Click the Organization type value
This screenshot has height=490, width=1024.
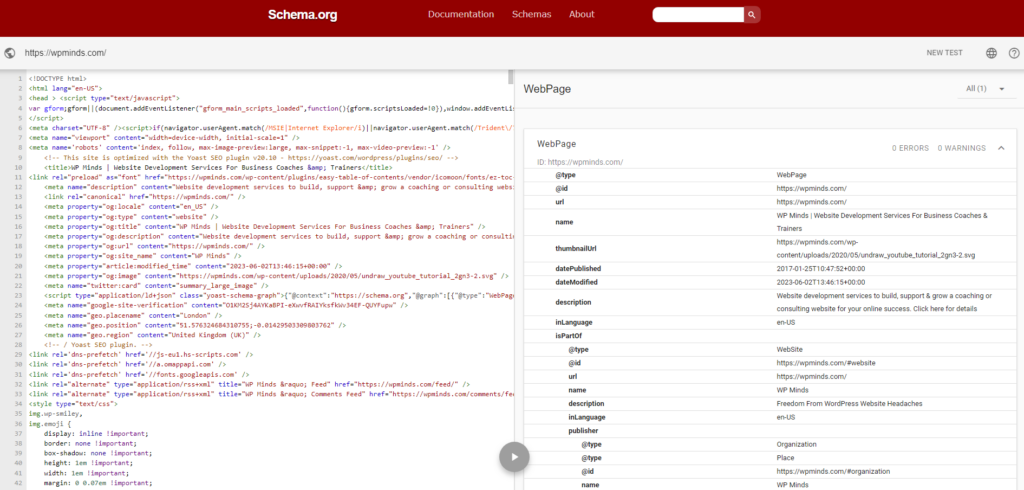[797, 444]
